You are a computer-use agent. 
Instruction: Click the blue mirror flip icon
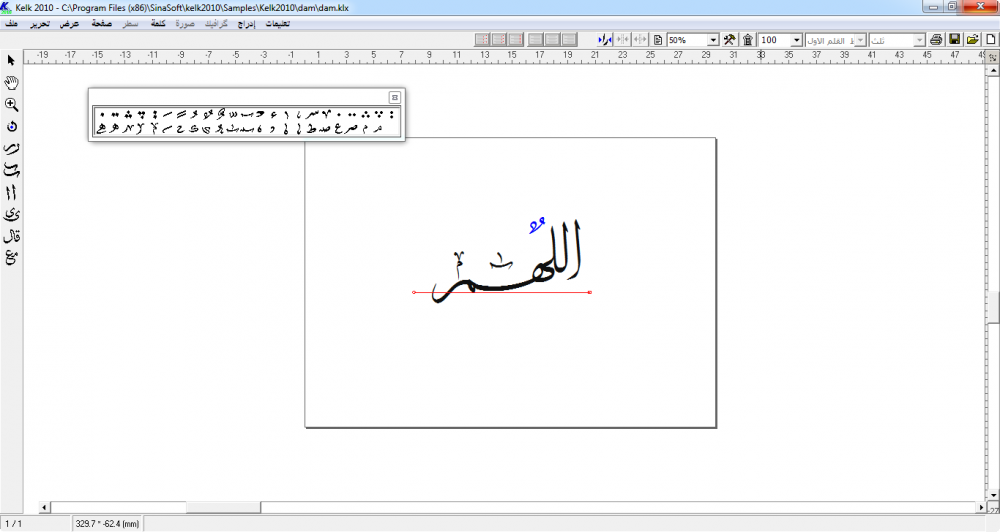tap(604, 39)
